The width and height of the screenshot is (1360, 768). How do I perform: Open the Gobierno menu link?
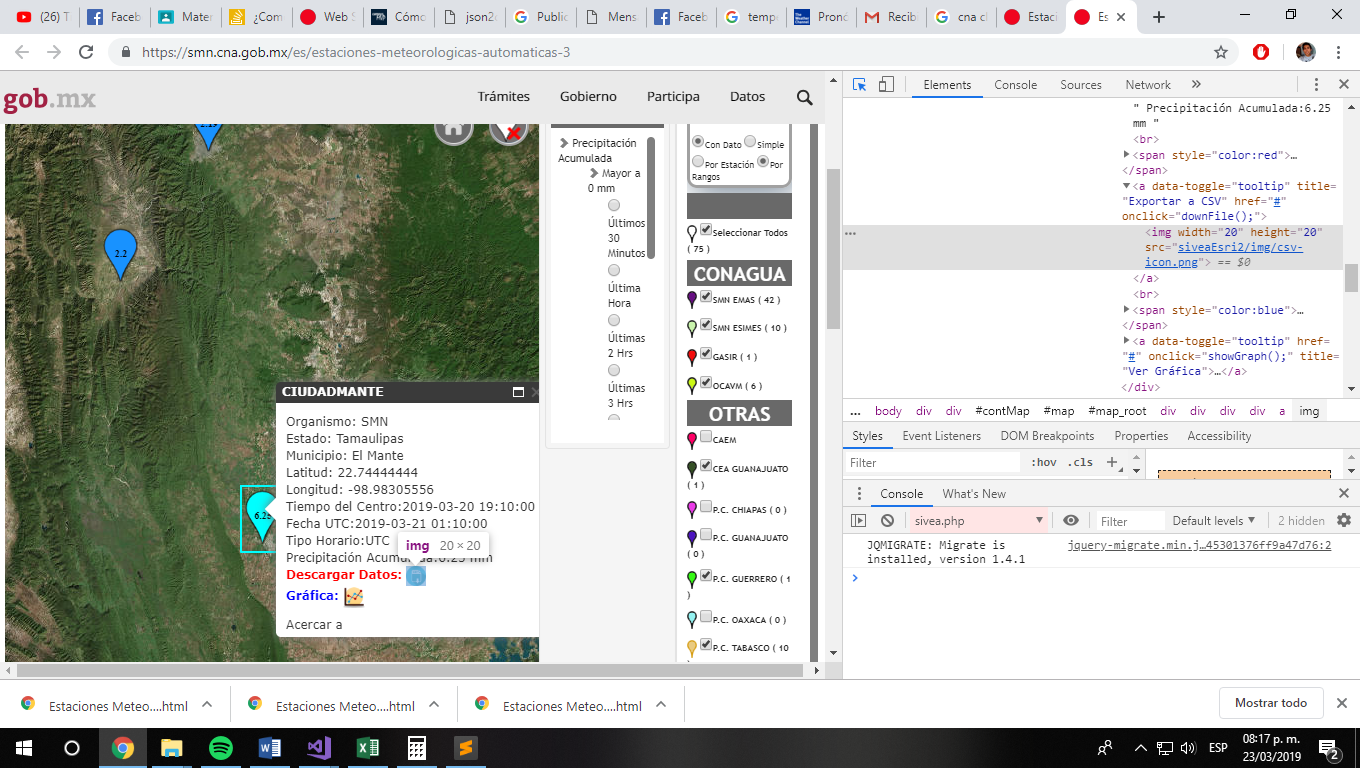click(588, 97)
